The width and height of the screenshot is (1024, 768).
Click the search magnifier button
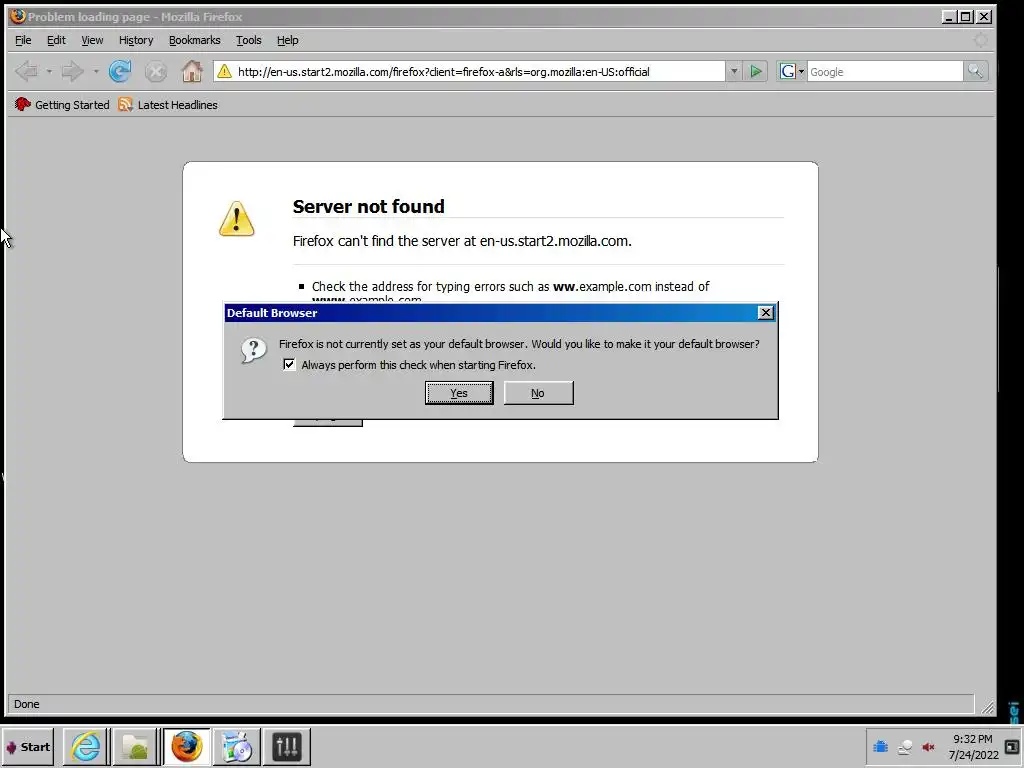click(x=975, y=71)
